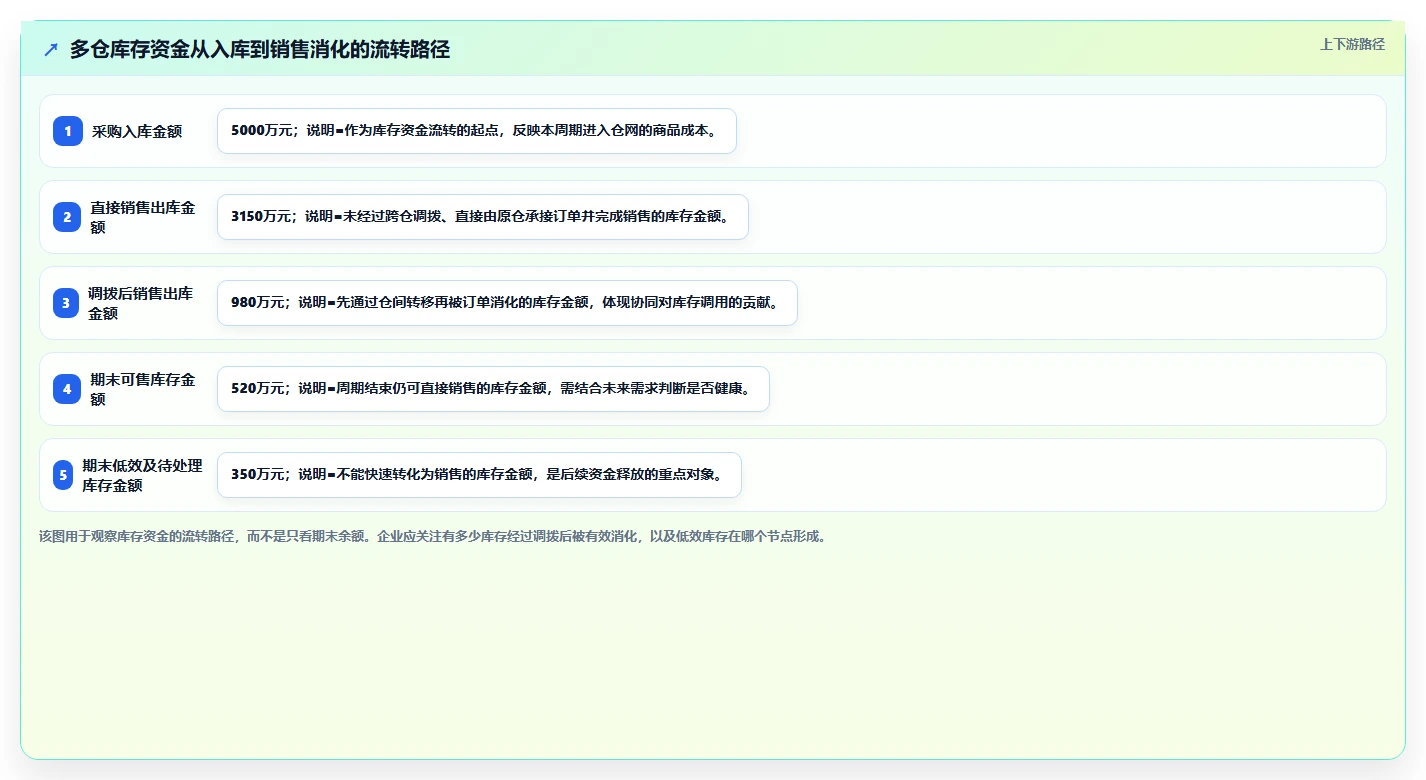Viewport: 1426px width, 780px height.
Task: Open the 980万元 description box
Action: click(x=507, y=303)
